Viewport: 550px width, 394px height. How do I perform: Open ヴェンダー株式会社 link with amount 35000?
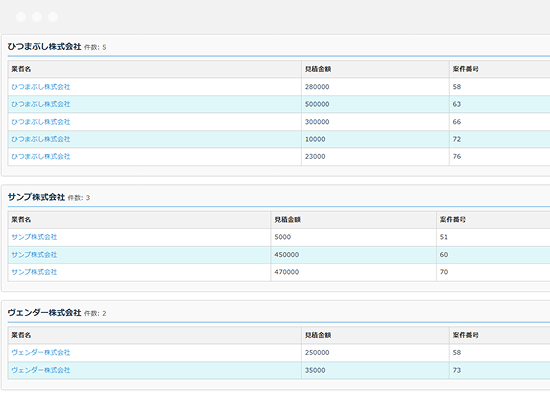[41, 370]
